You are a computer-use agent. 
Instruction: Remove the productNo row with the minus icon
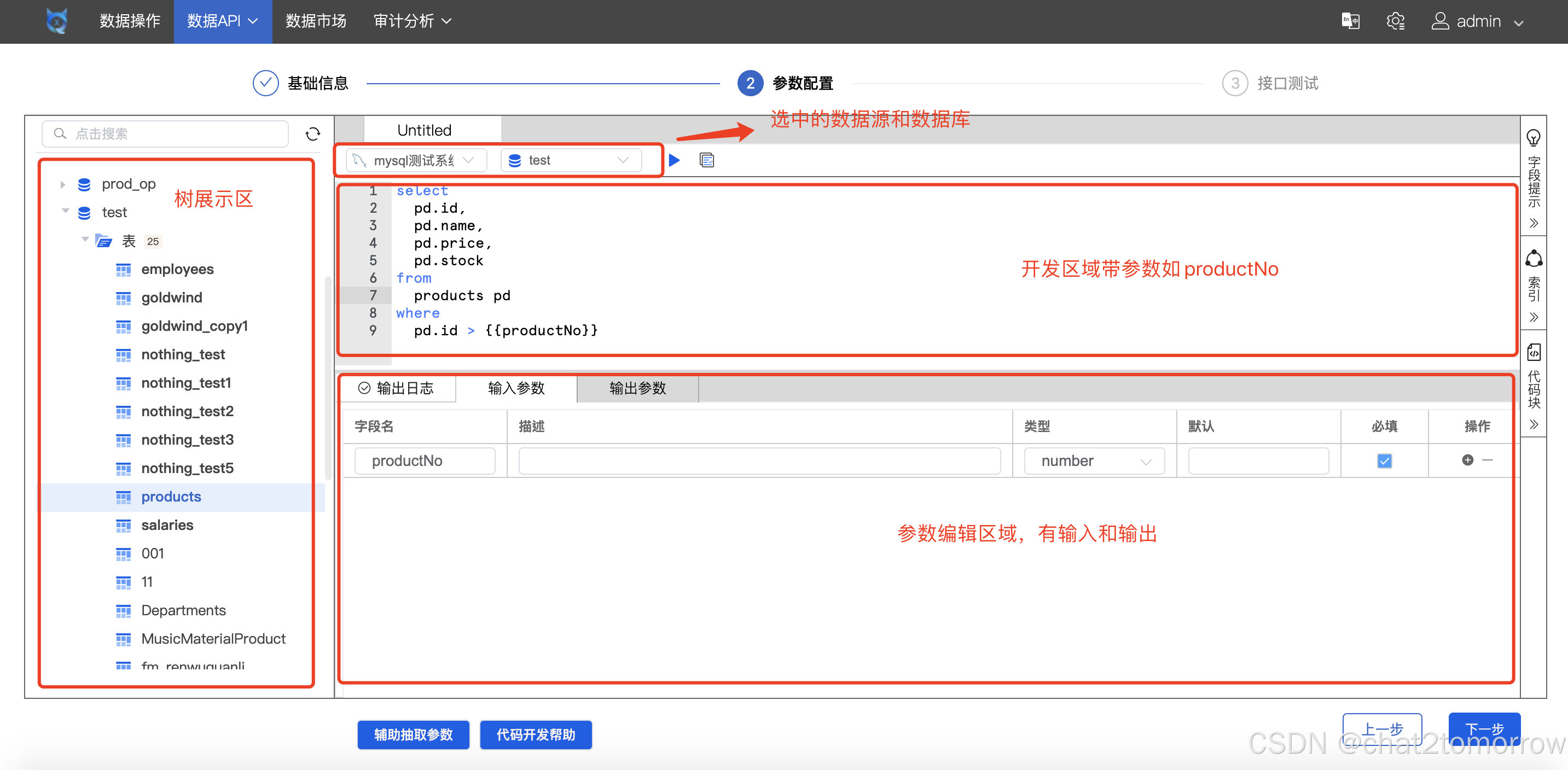(1488, 460)
